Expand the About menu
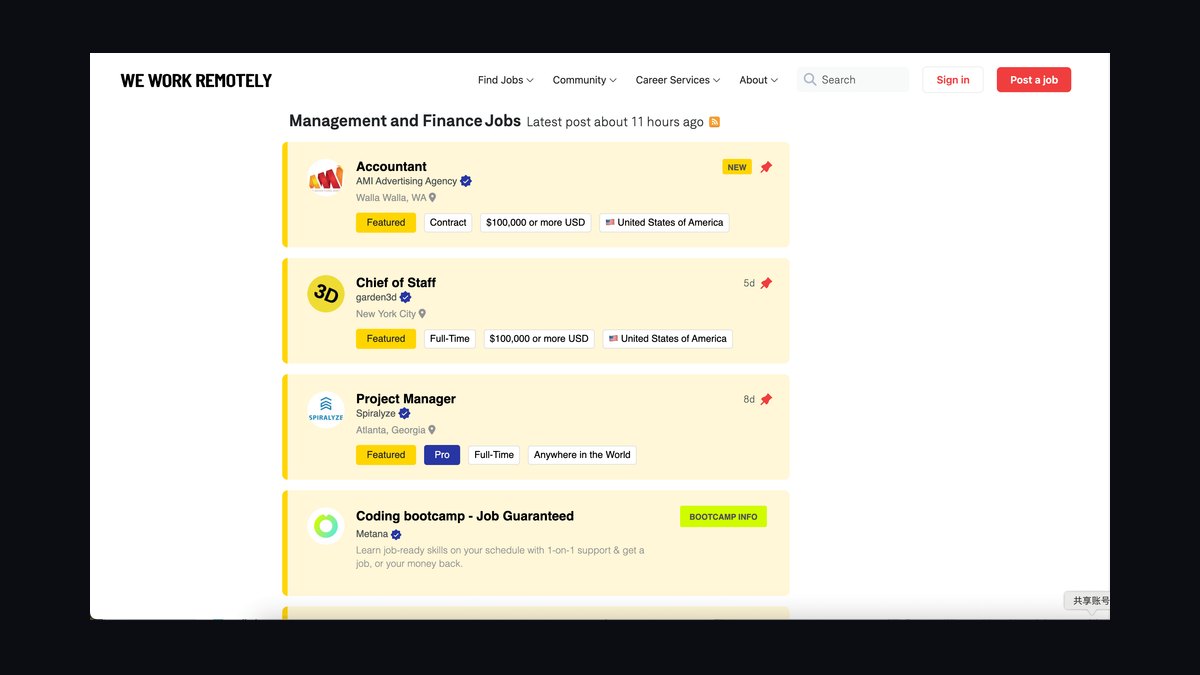This screenshot has width=1200, height=675. 758,80
